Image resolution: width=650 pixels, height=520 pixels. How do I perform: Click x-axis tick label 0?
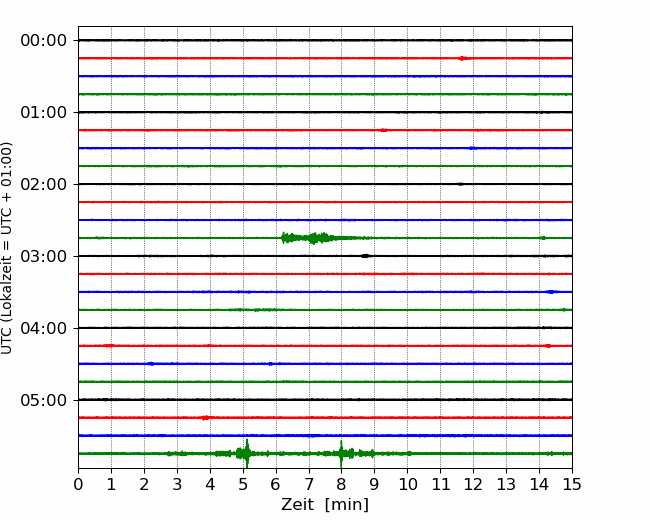78,484
